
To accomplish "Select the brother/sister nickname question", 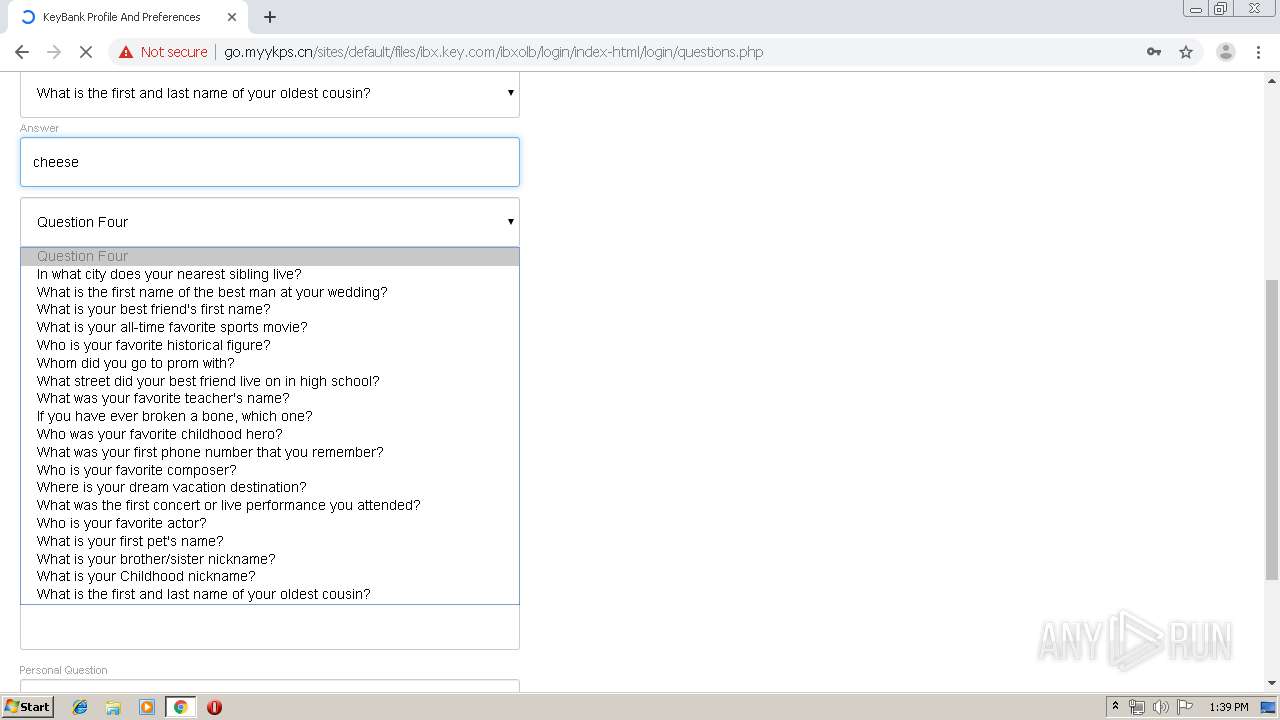I will 270,559.
